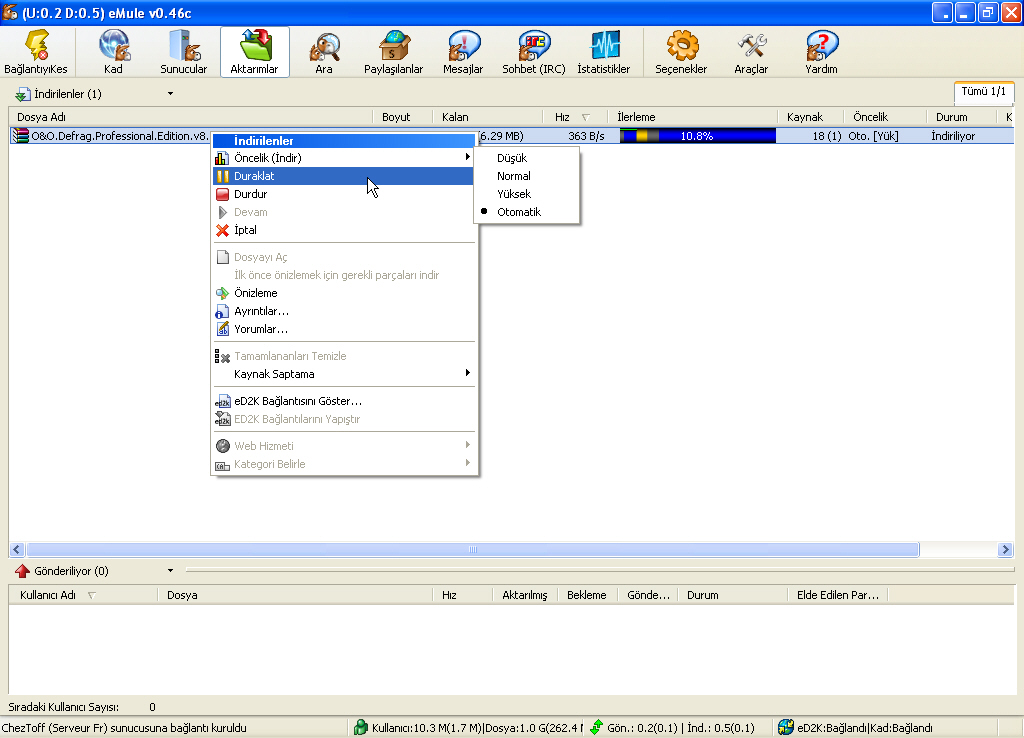The height and width of the screenshot is (738, 1024).
Task: Choose Yorumlar... menu entry
Action: click(x=344, y=329)
